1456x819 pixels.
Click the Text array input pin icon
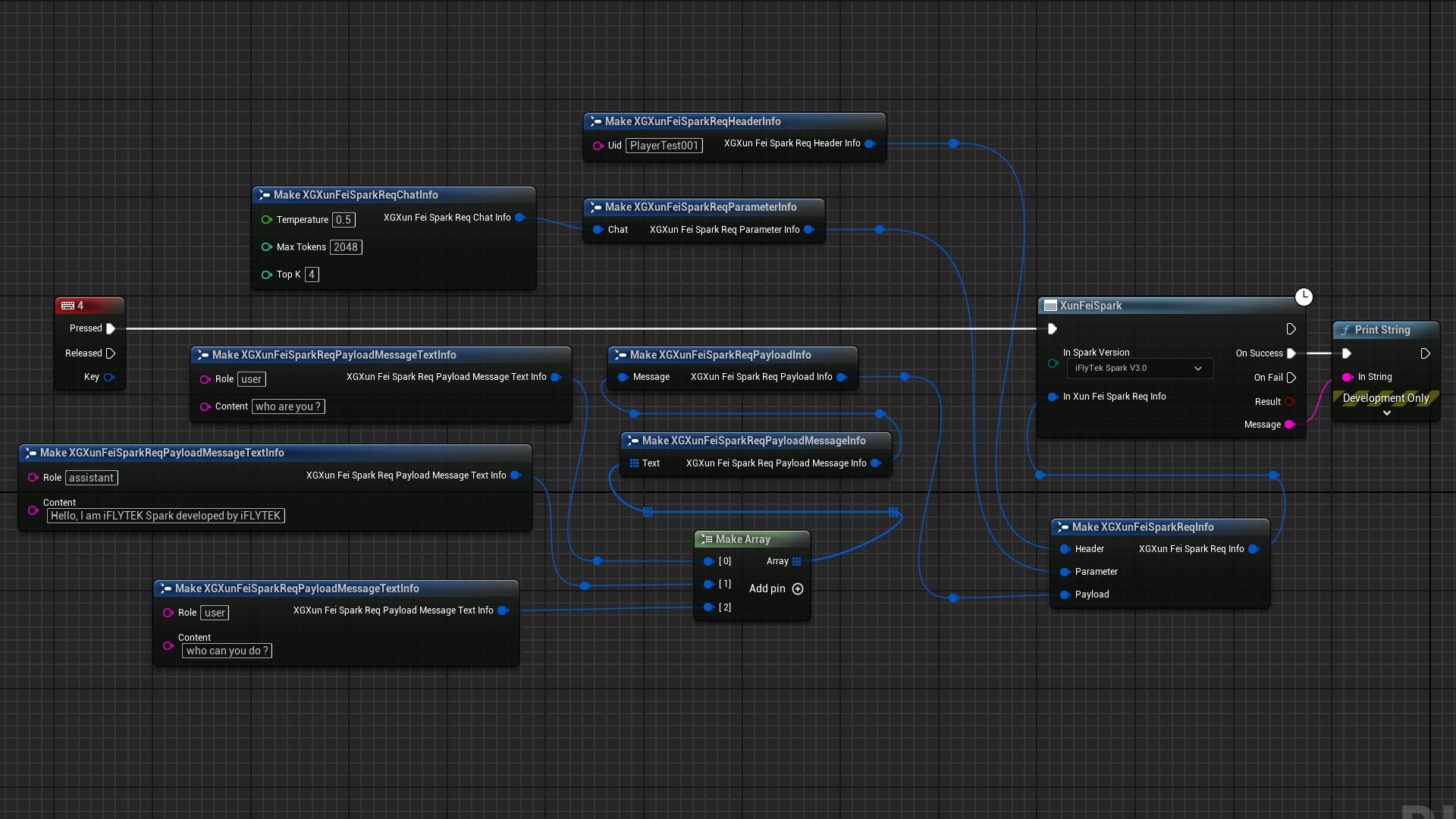[x=634, y=463]
